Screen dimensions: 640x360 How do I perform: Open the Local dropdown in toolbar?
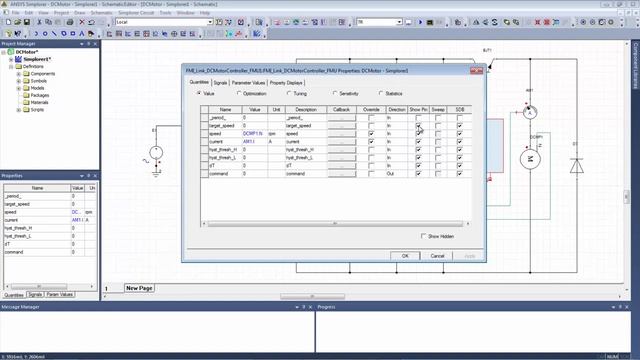point(210,22)
